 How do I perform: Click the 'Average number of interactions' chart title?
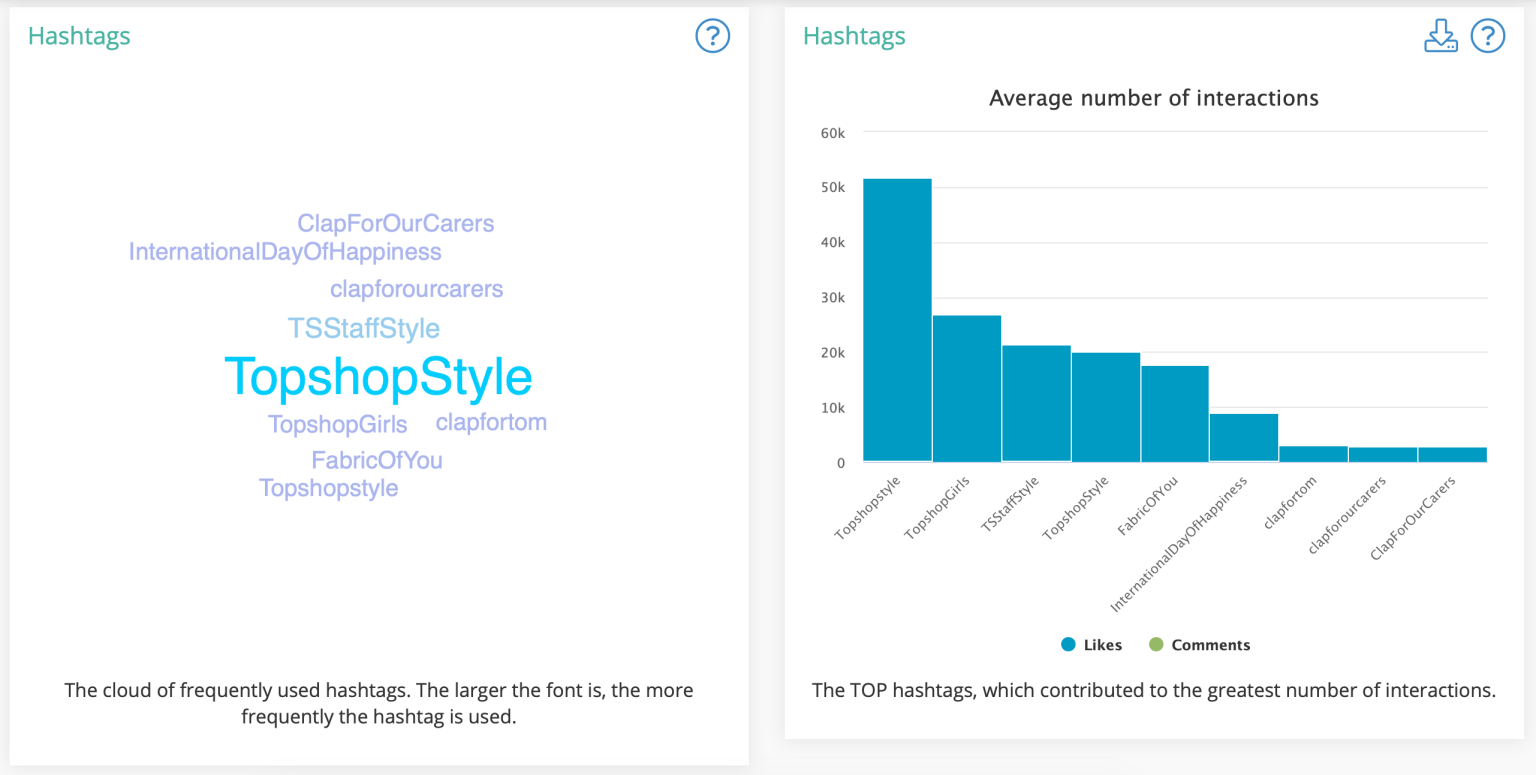(1153, 98)
